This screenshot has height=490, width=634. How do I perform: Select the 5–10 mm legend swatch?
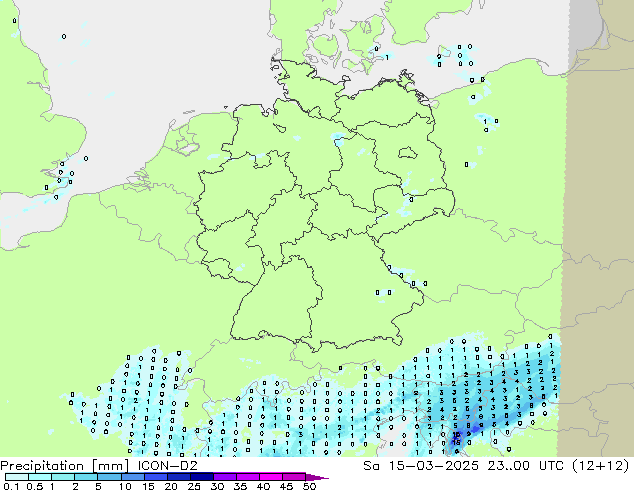(x=109, y=477)
